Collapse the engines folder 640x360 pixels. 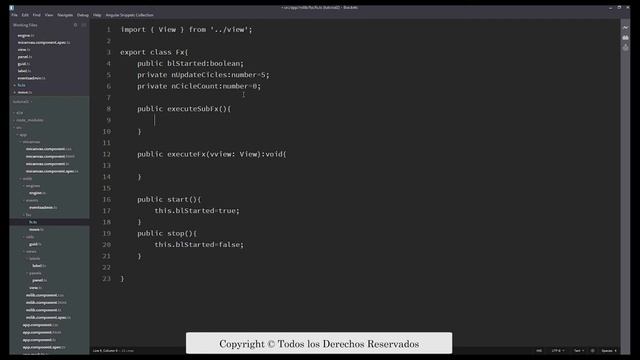point(32,186)
